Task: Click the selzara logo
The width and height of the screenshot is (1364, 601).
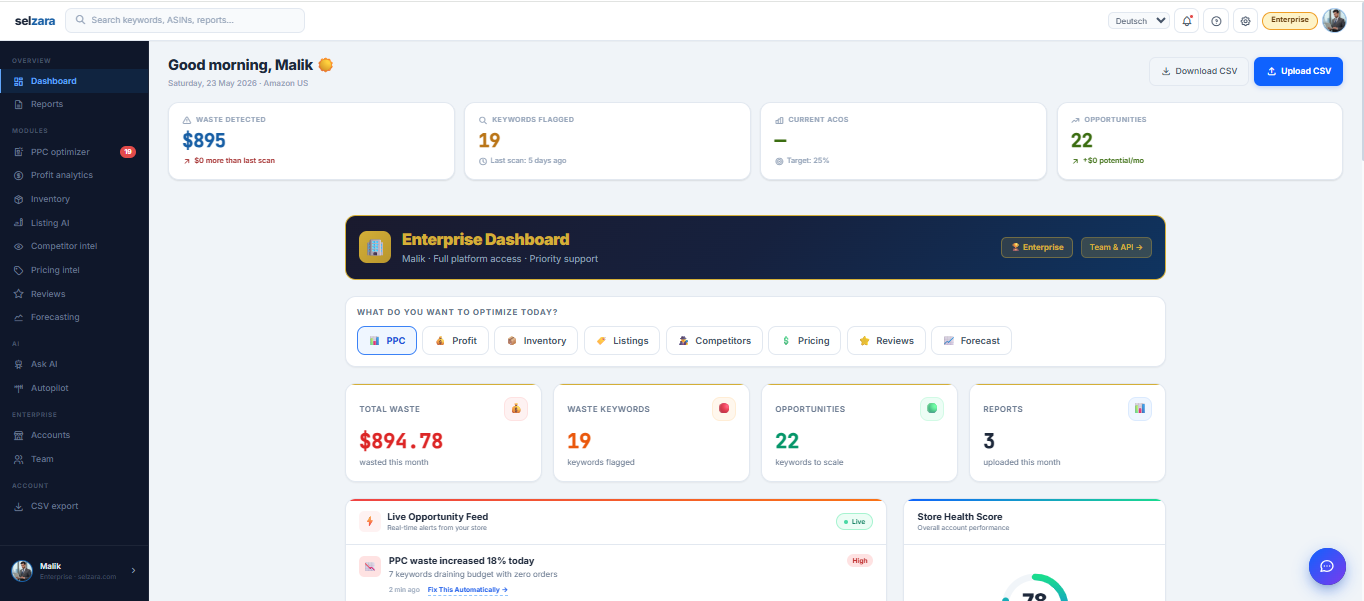Action: 35,20
